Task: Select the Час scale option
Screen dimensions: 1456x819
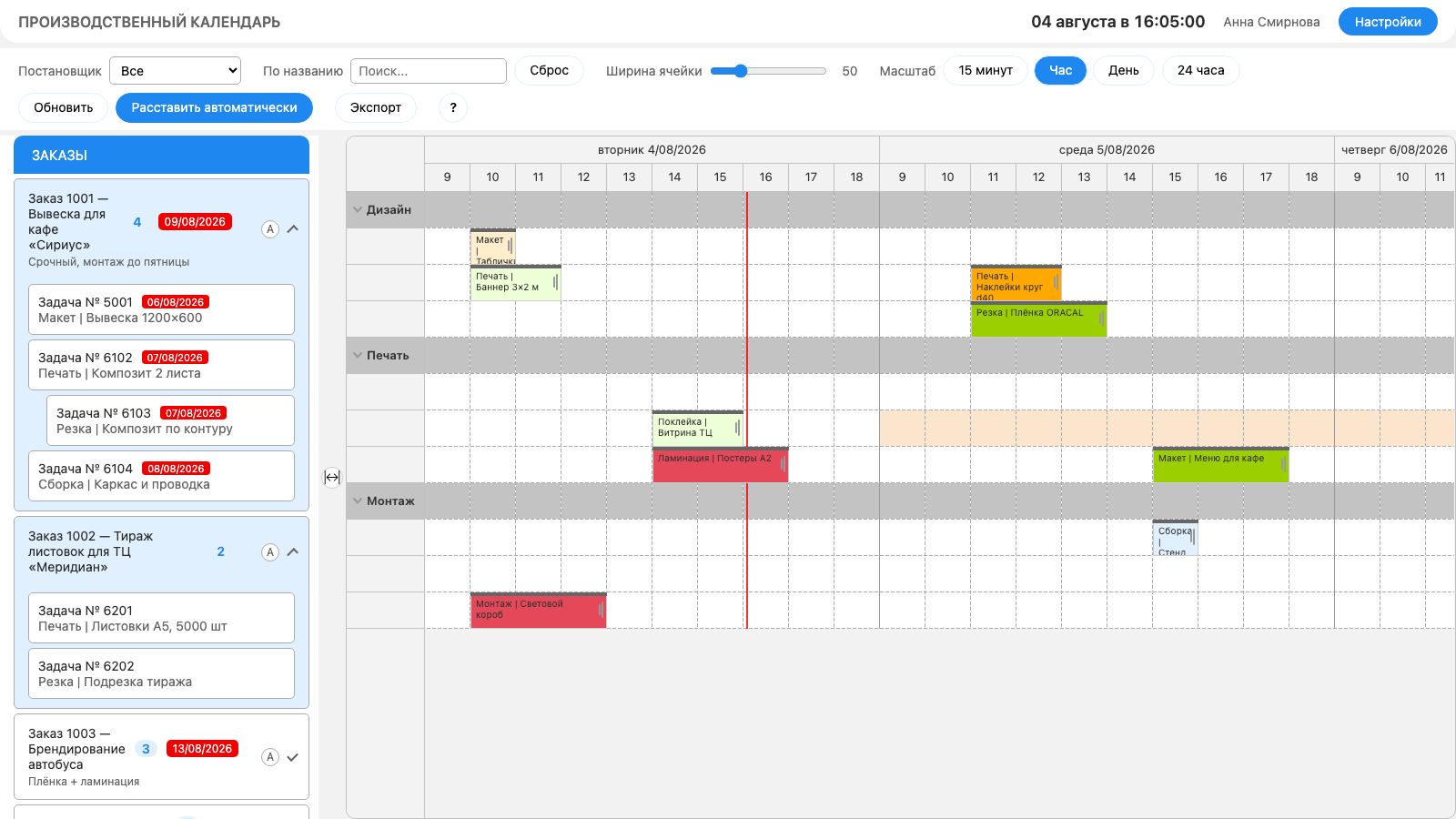Action: click(1060, 70)
